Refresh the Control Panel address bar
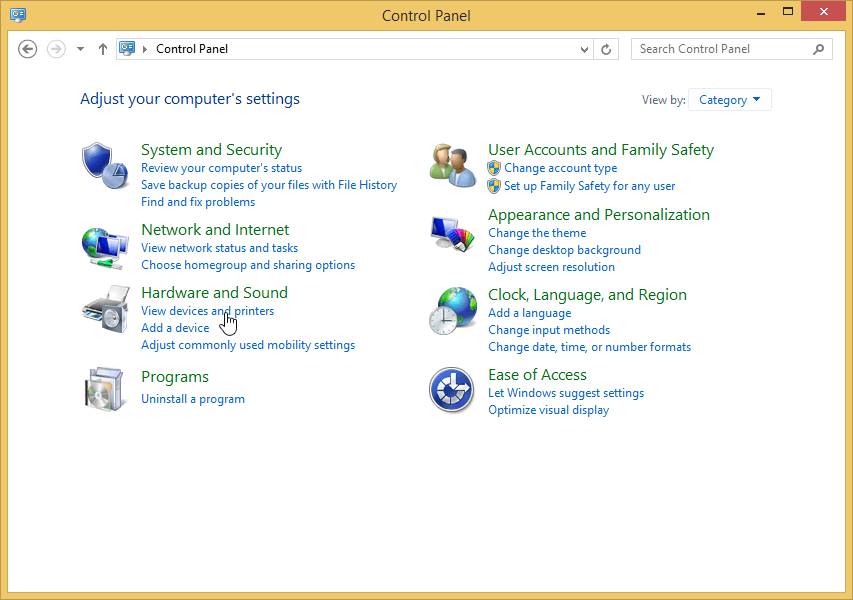Viewport: 853px width, 600px height. [606, 49]
